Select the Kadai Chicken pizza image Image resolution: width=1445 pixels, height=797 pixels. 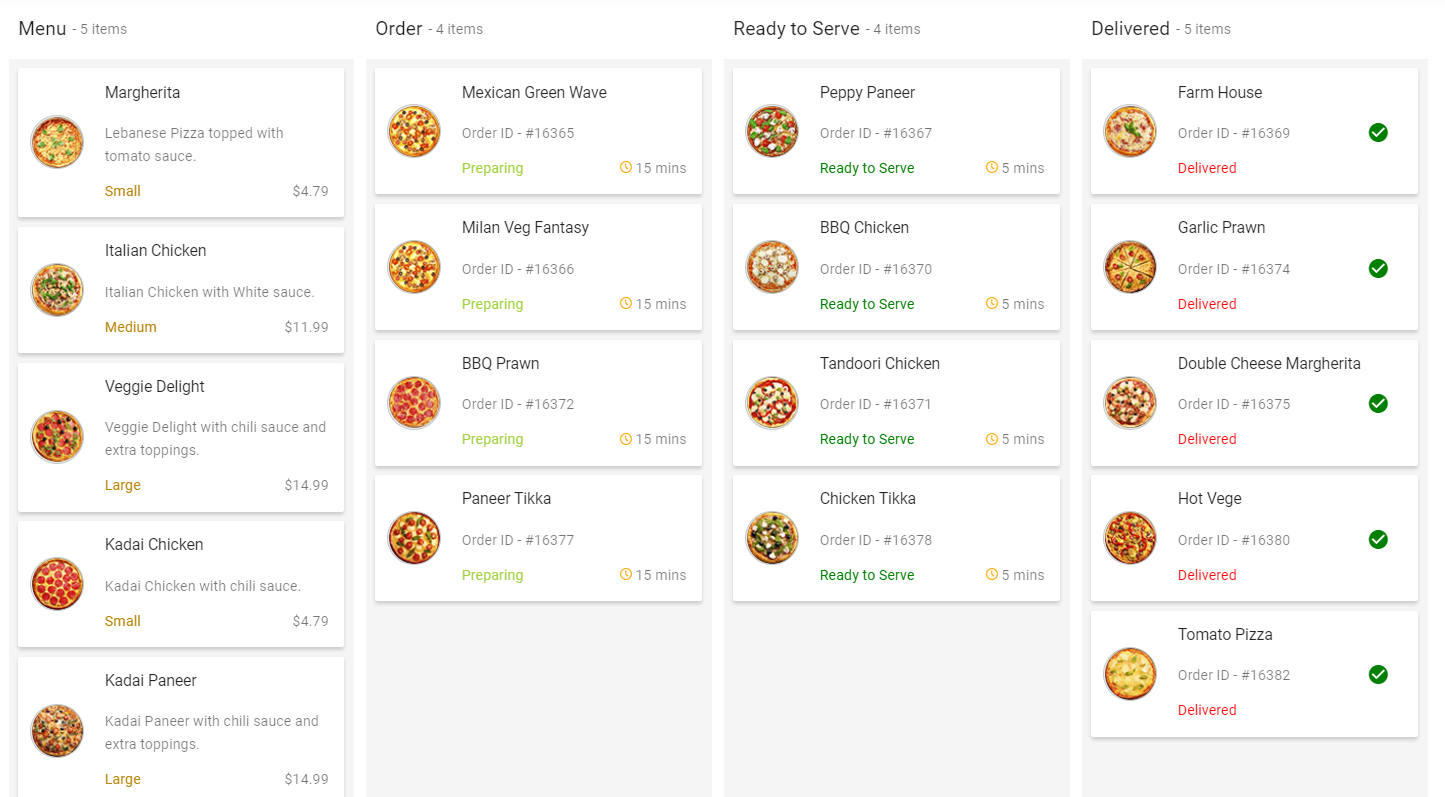(57, 584)
